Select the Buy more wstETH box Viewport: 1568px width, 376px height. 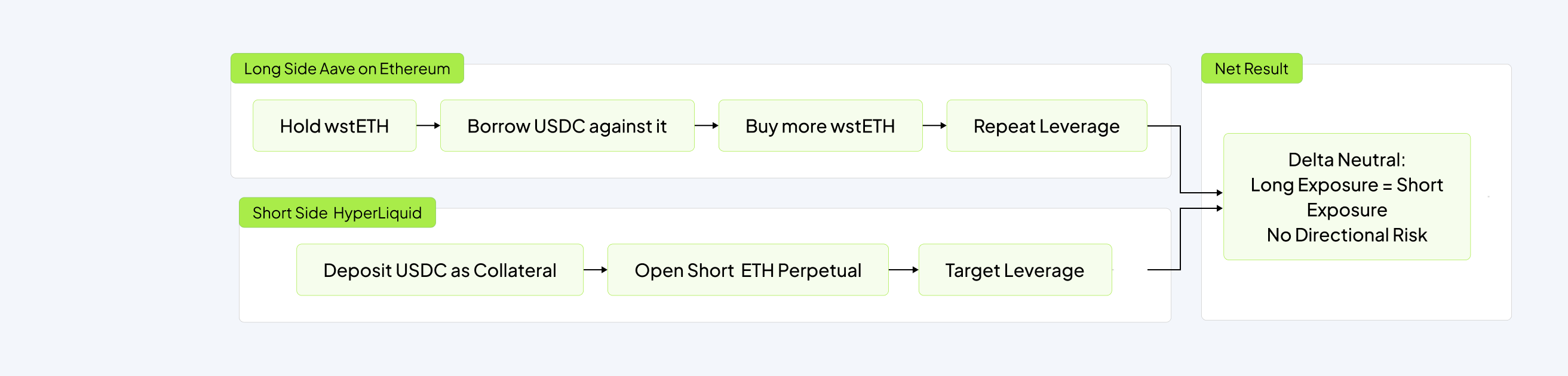pos(820,126)
